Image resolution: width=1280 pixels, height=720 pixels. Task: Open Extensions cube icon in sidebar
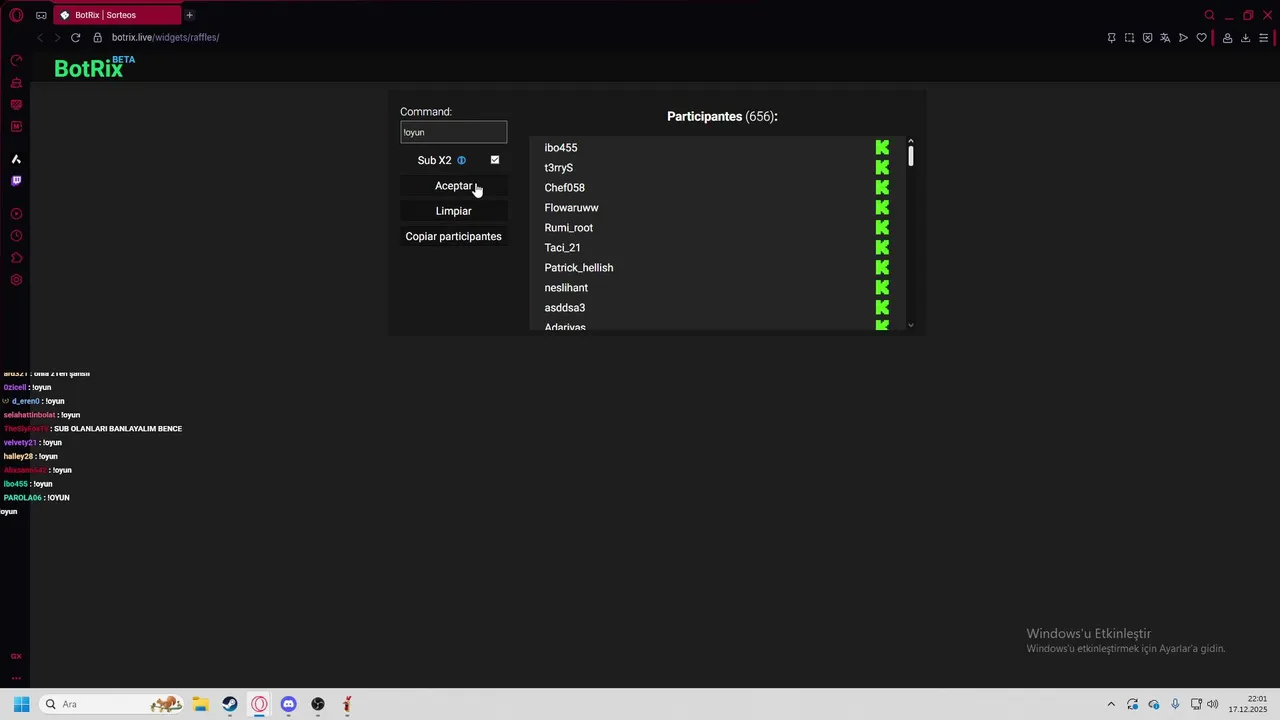tap(16, 258)
